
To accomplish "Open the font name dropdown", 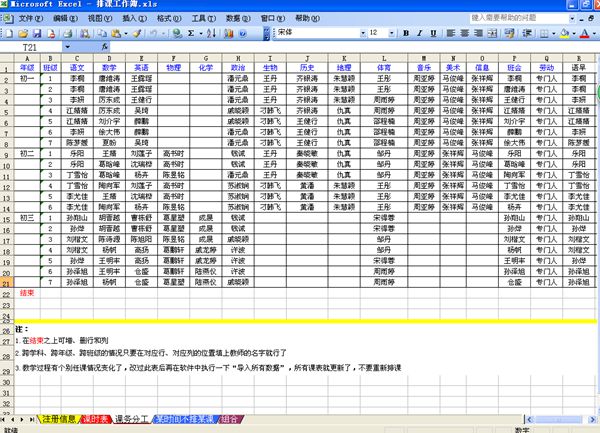I will pyautogui.click(x=363, y=33).
